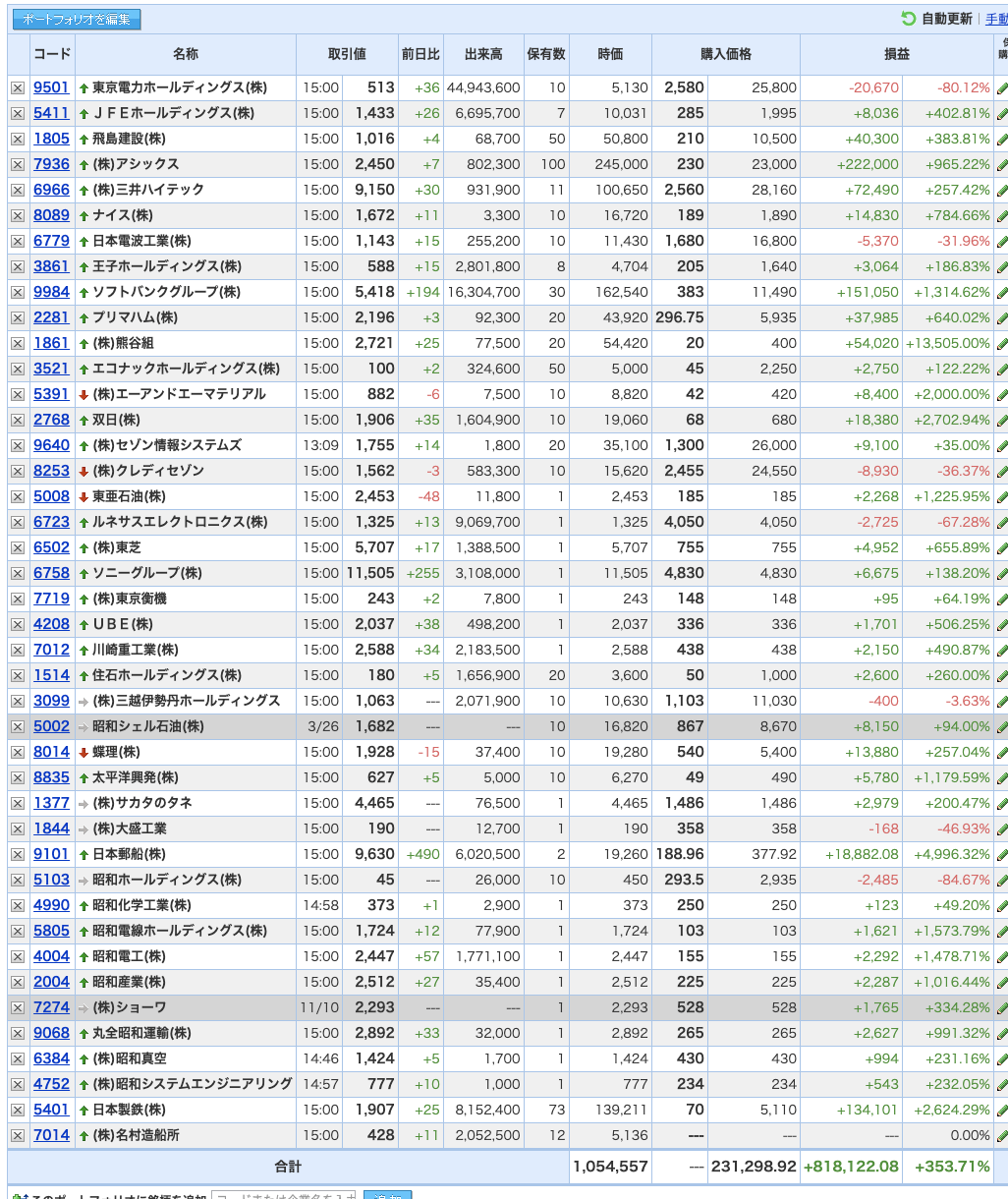Click the percentage +13,505.00%

coord(947,343)
